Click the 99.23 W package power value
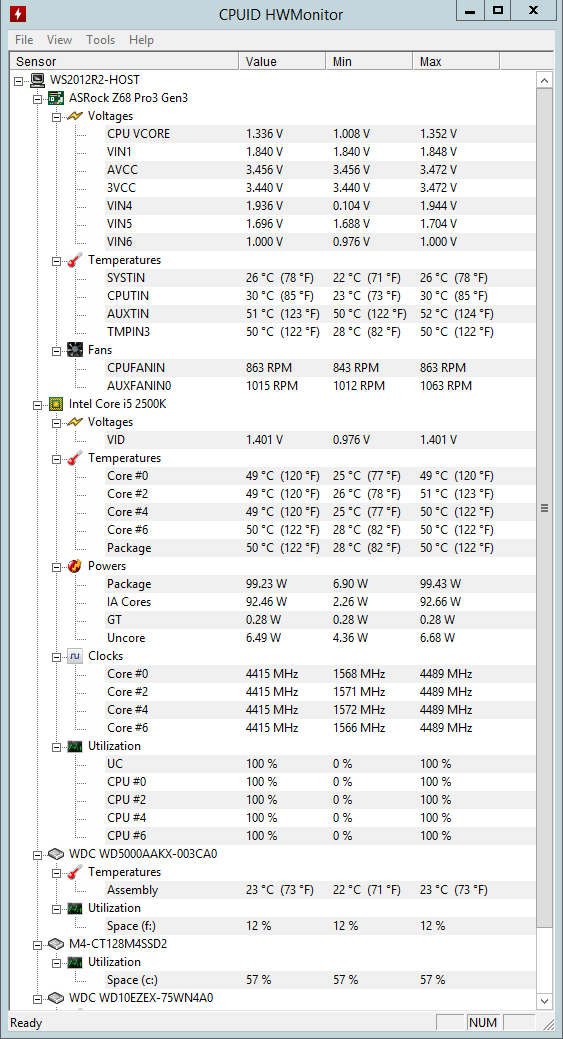Viewport: 563px width, 1039px height. (x=266, y=584)
